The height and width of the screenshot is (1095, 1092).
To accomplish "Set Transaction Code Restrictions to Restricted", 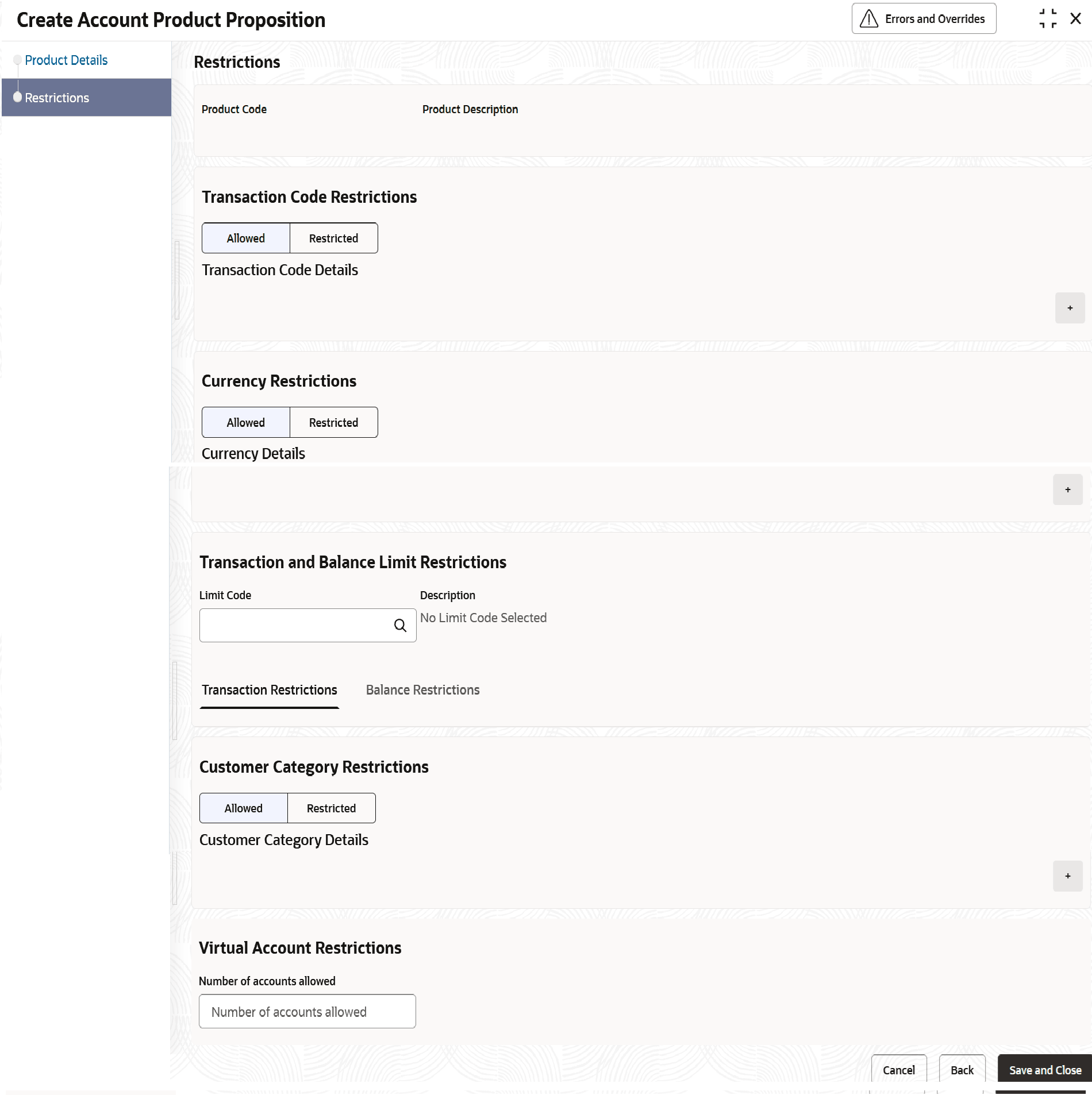I will coord(334,238).
